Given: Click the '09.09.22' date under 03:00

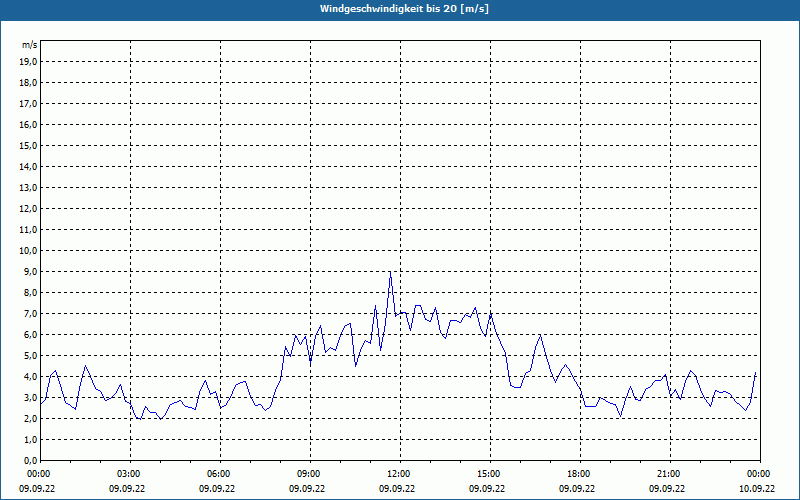Looking at the screenshot, I should pyautogui.click(x=127, y=488).
